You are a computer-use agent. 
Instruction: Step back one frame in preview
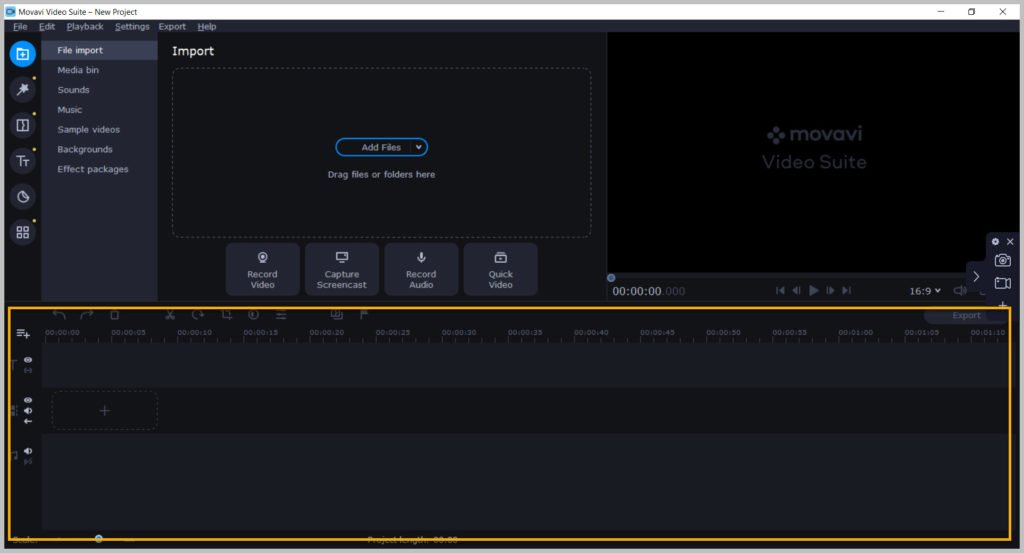(796, 291)
